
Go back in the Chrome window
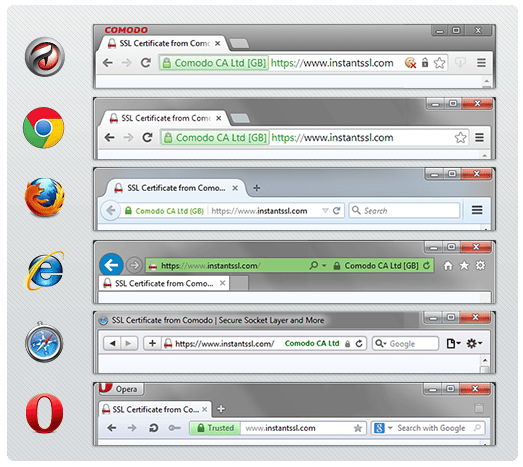[x=109, y=137]
